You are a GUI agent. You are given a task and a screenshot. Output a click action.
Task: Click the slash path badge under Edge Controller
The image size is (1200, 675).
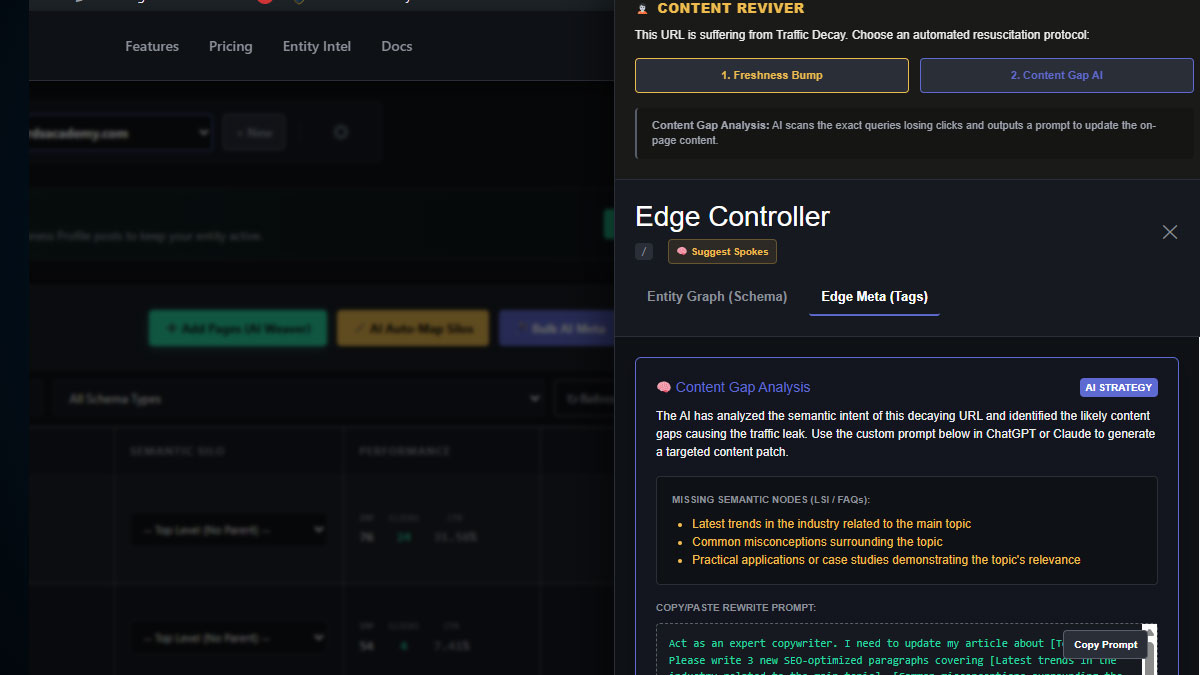click(x=644, y=252)
